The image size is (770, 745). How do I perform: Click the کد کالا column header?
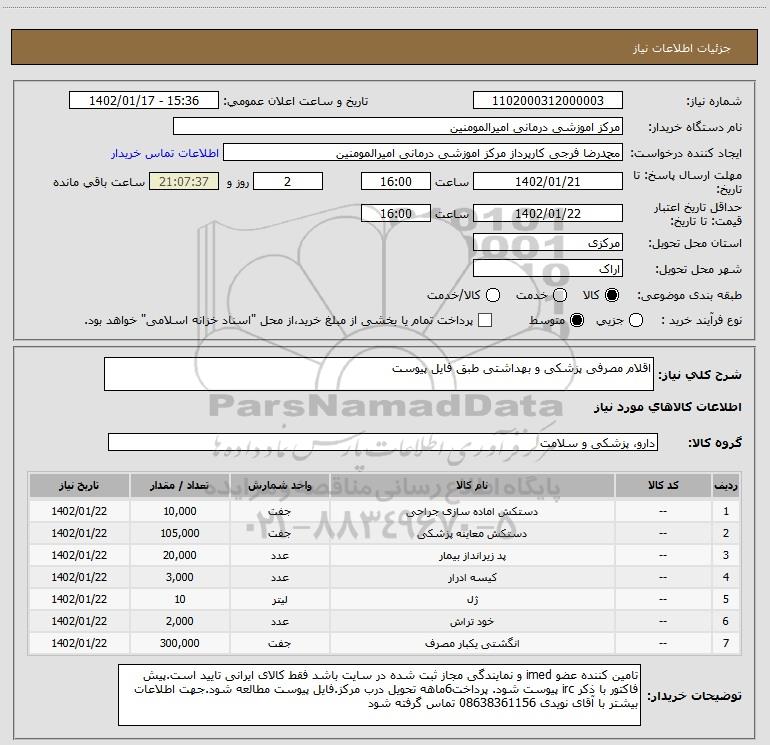pos(663,485)
